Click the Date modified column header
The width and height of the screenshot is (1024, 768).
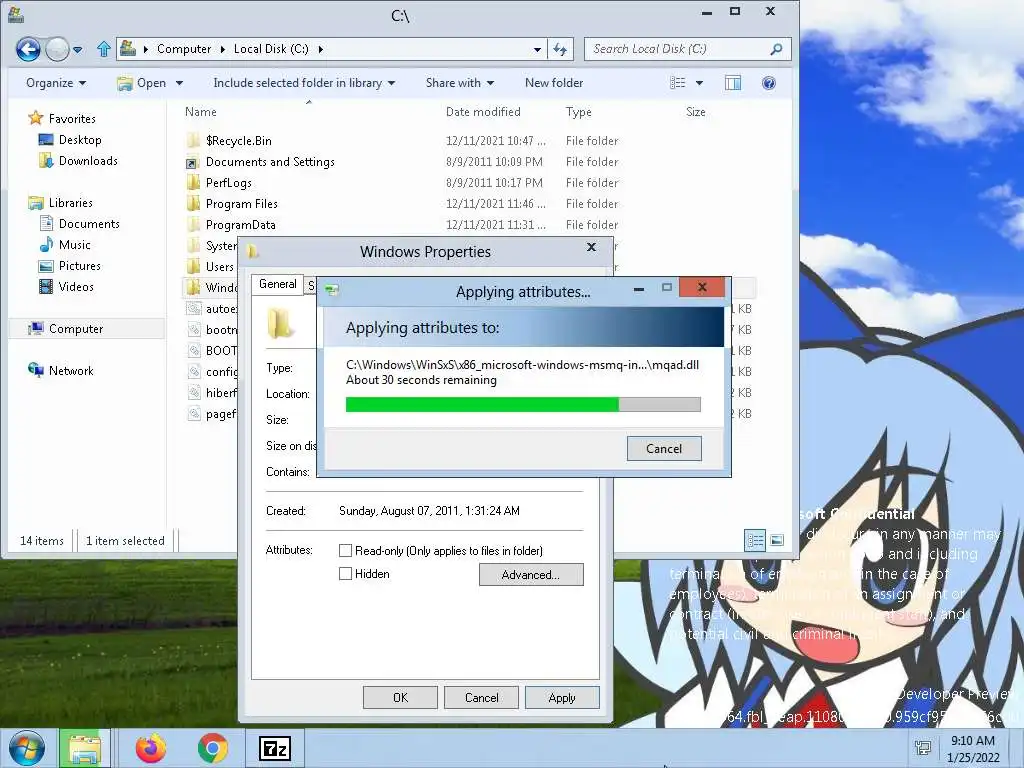point(483,112)
